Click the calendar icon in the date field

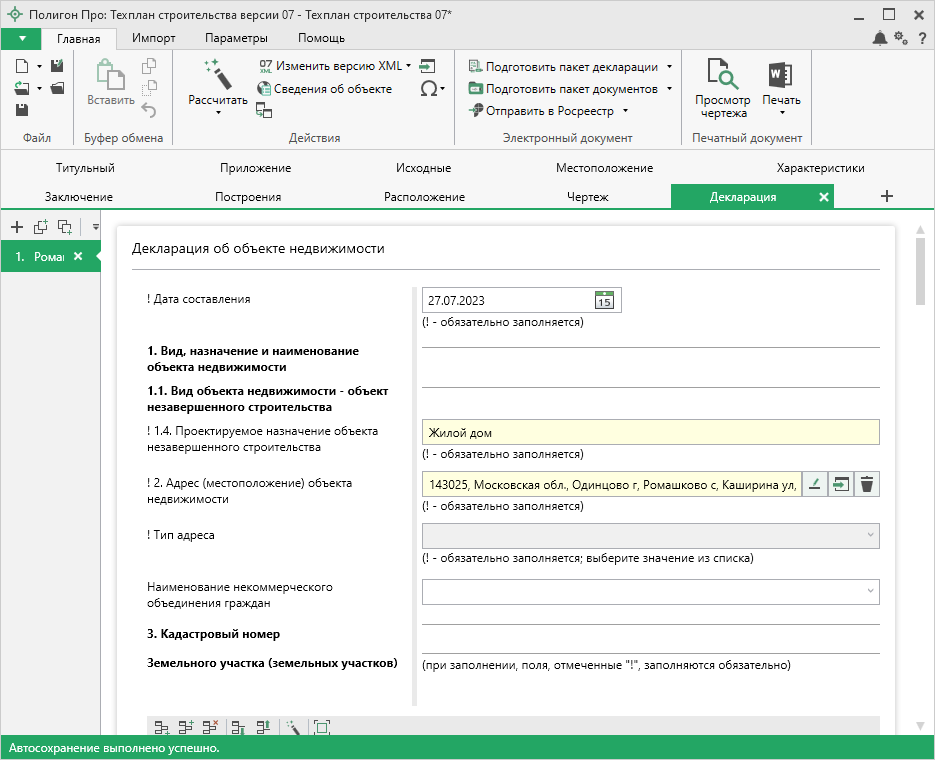pyautogui.click(x=604, y=300)
